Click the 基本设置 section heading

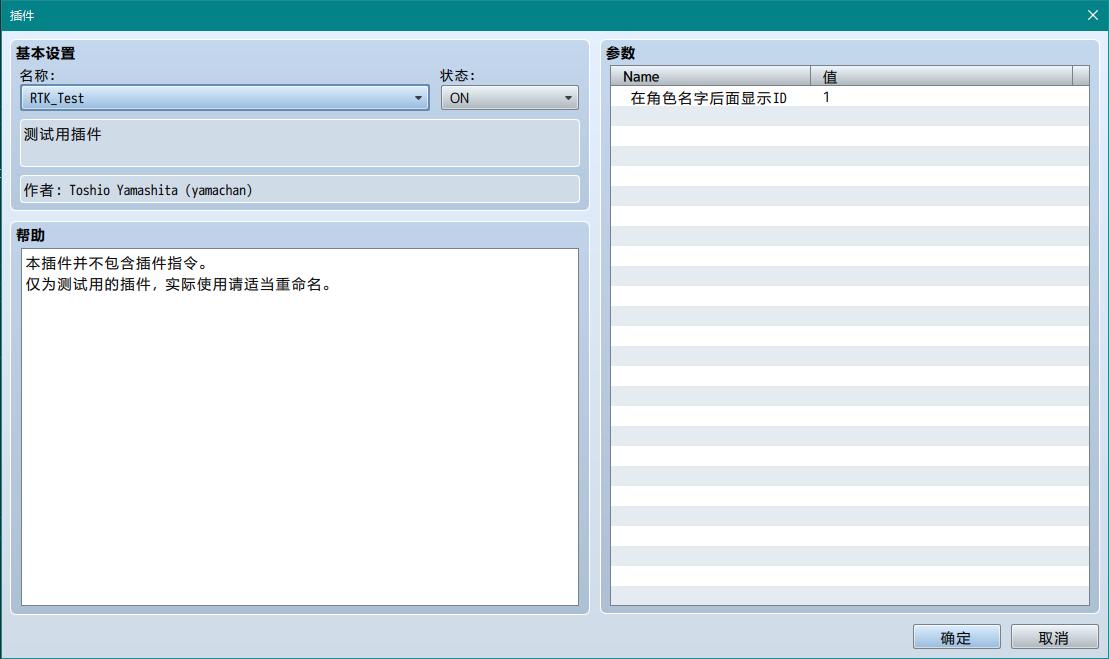tap(45, 53)
